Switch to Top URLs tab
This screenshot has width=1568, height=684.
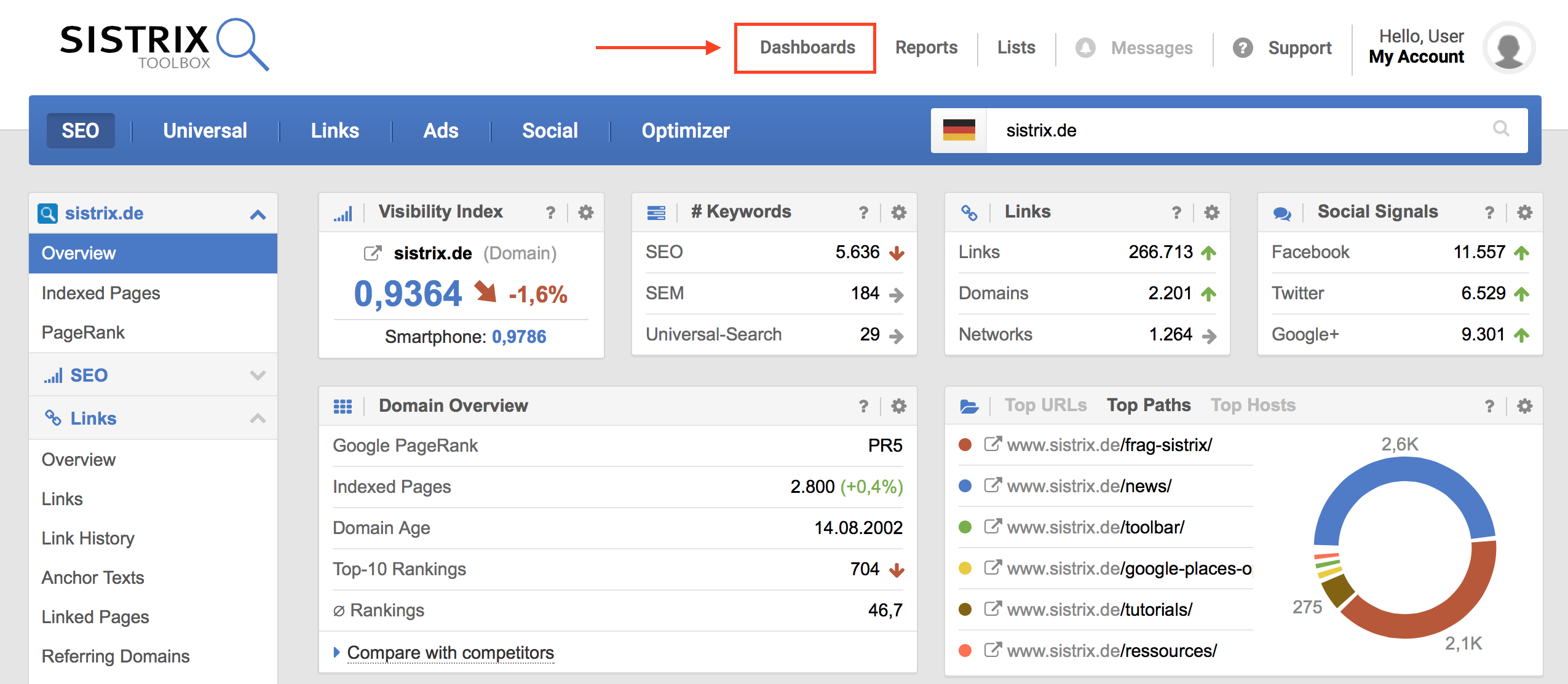1045,406
